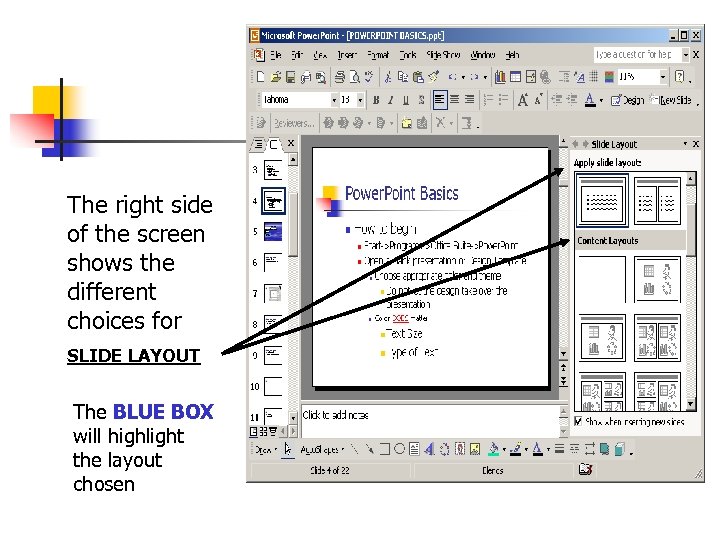Switch to the Outline tab in left pane
This screenshot has height=540, width=720.
pos(259,144)
